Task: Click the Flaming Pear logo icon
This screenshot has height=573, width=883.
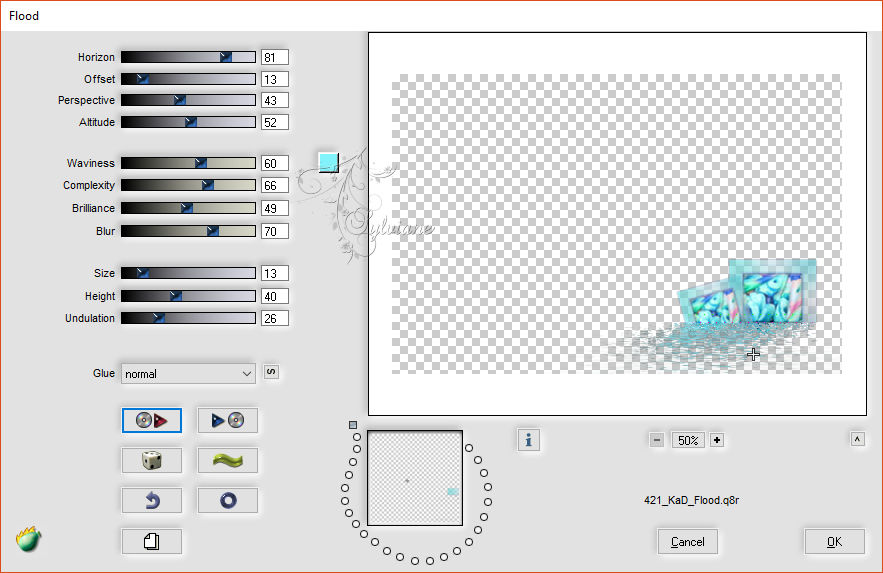Action: tap(28, 539)
